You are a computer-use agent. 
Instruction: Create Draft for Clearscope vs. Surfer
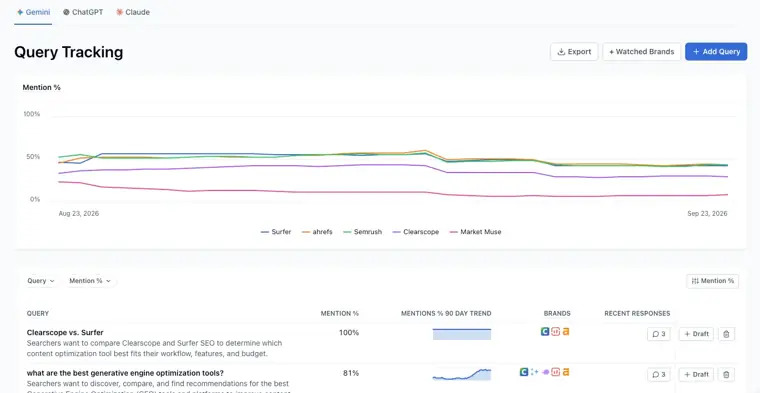click(x=696, y=334)
